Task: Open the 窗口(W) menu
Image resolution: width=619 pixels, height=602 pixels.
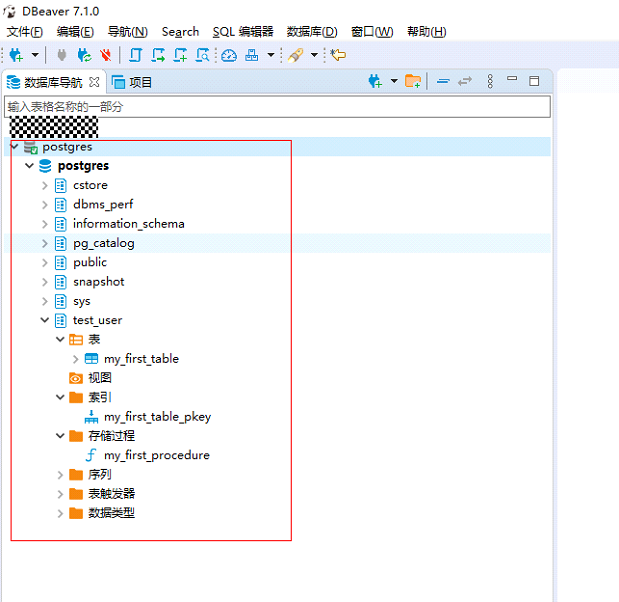Action: tap(372, 32)
